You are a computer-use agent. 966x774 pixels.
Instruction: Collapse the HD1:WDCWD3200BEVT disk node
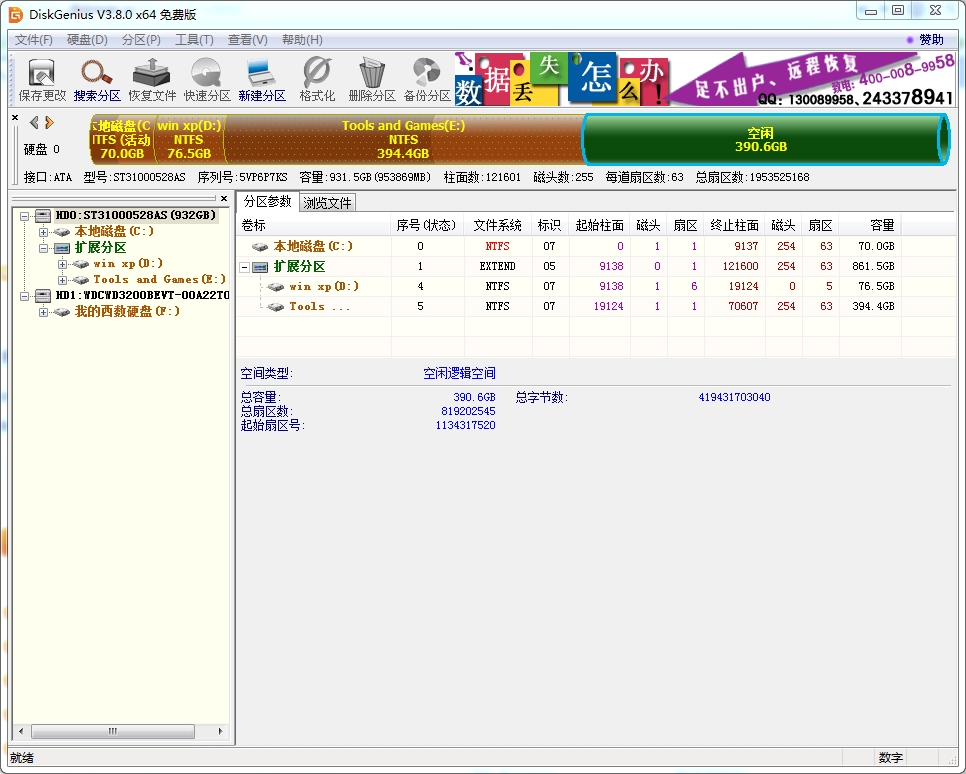pyautogui.click(x=25, y=296)
